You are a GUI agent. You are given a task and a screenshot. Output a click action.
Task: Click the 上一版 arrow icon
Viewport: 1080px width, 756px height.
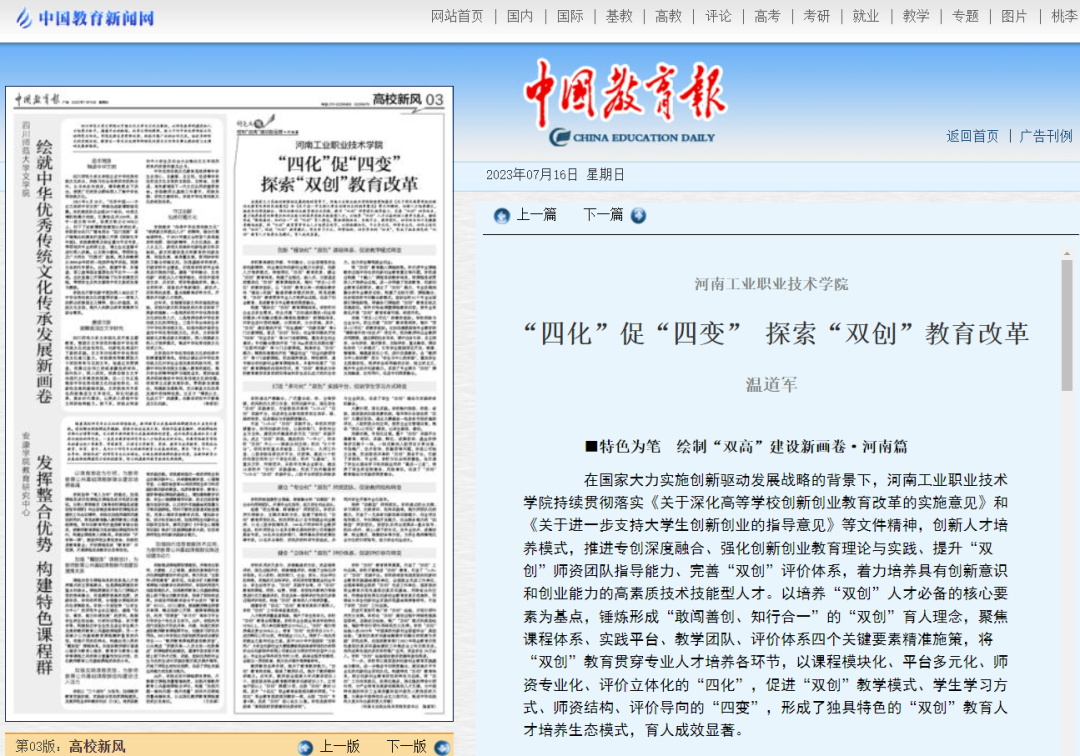pyautogui.click(x=305, y=747)
